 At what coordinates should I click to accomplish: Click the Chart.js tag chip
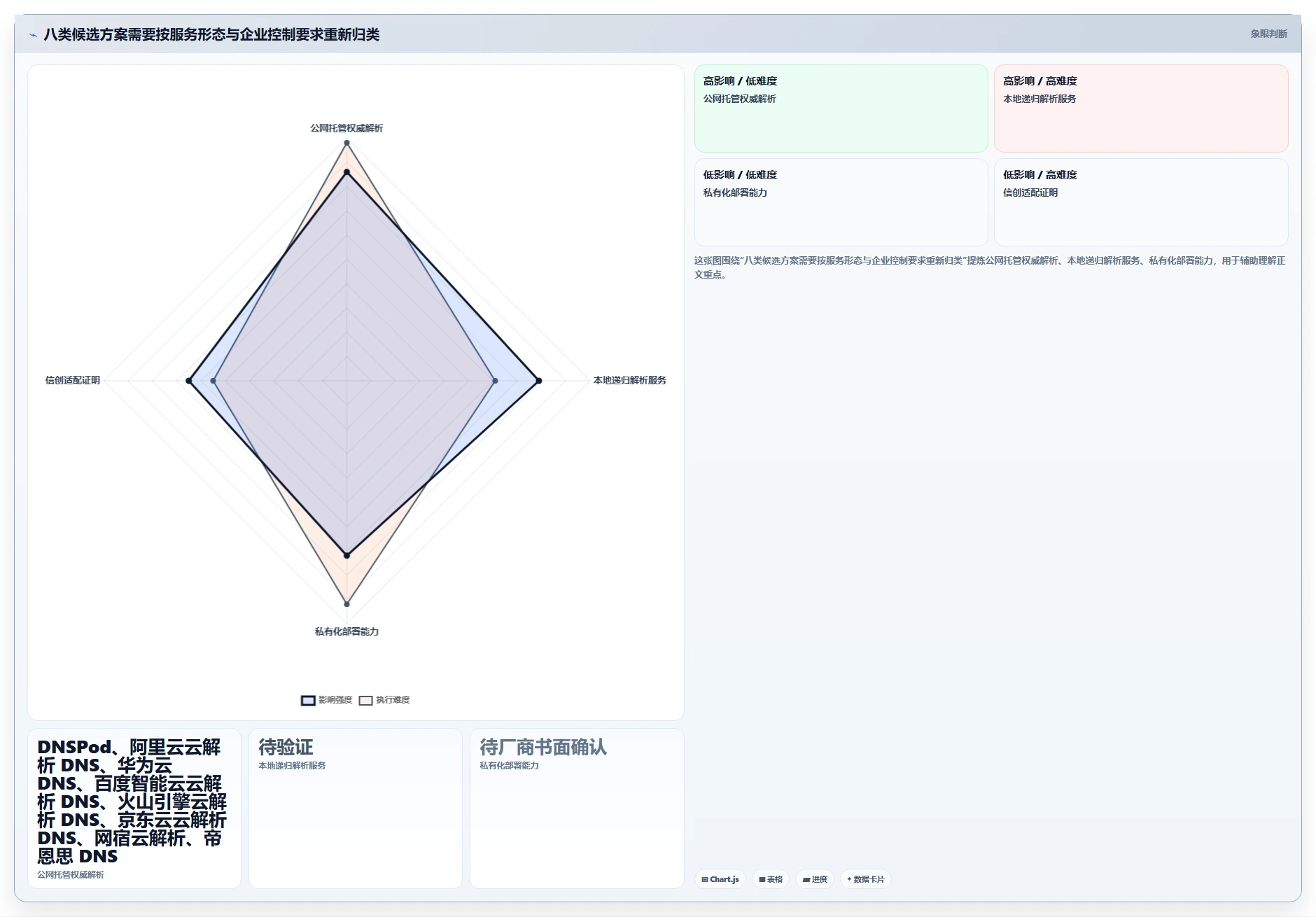720,879
